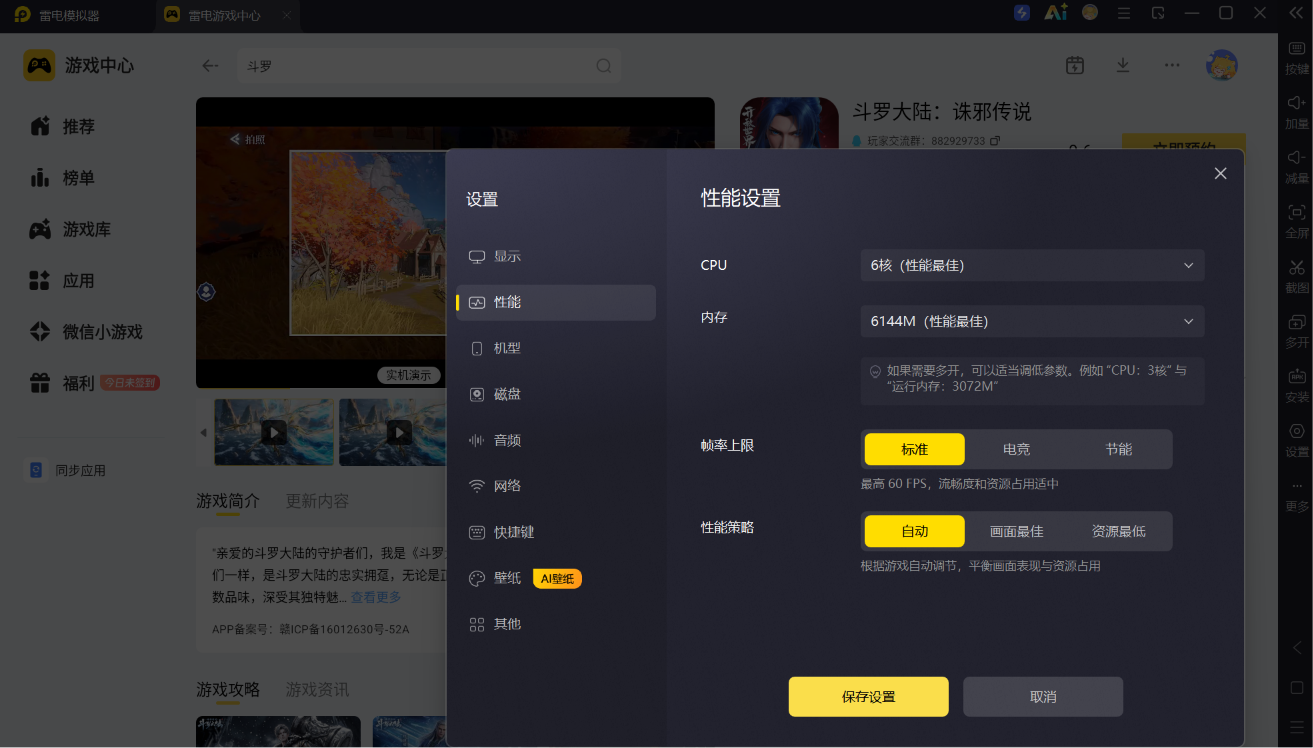The image size is (1313, 748).
Task: Close the 性能设置 dialog with the X
Action: pyautogui.click(x=1220, y=173)
